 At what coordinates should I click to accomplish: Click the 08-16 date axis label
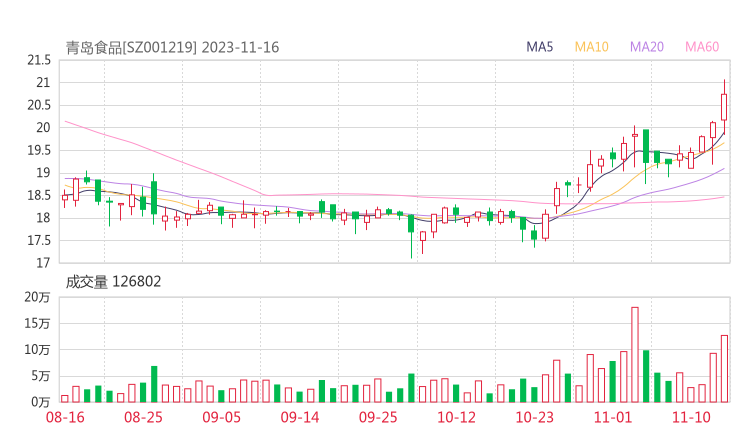point(65,417)
